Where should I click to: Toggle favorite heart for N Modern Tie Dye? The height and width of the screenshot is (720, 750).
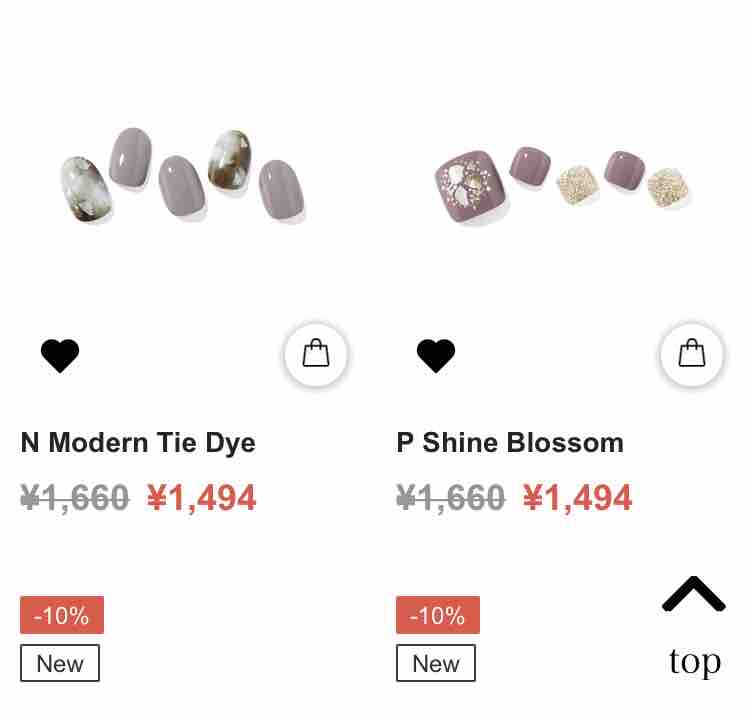(60, 355)
